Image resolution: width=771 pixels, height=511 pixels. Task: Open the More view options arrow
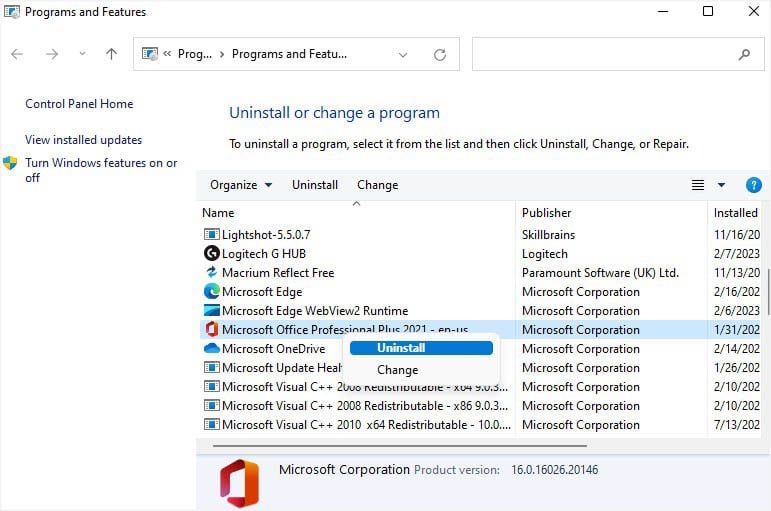point(721,185)
